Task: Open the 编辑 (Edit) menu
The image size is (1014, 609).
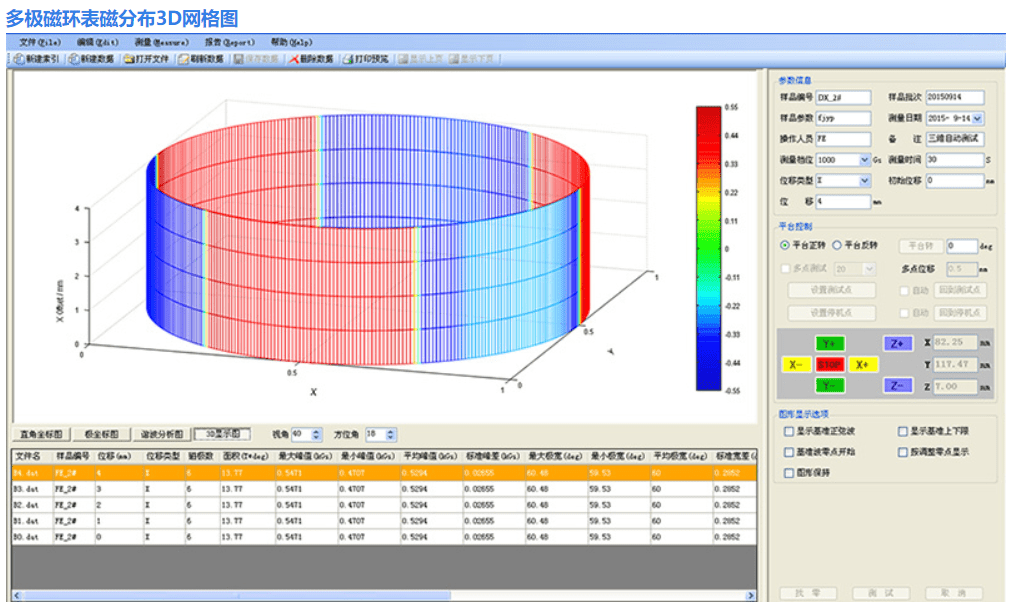Action: tap(98, 42)
